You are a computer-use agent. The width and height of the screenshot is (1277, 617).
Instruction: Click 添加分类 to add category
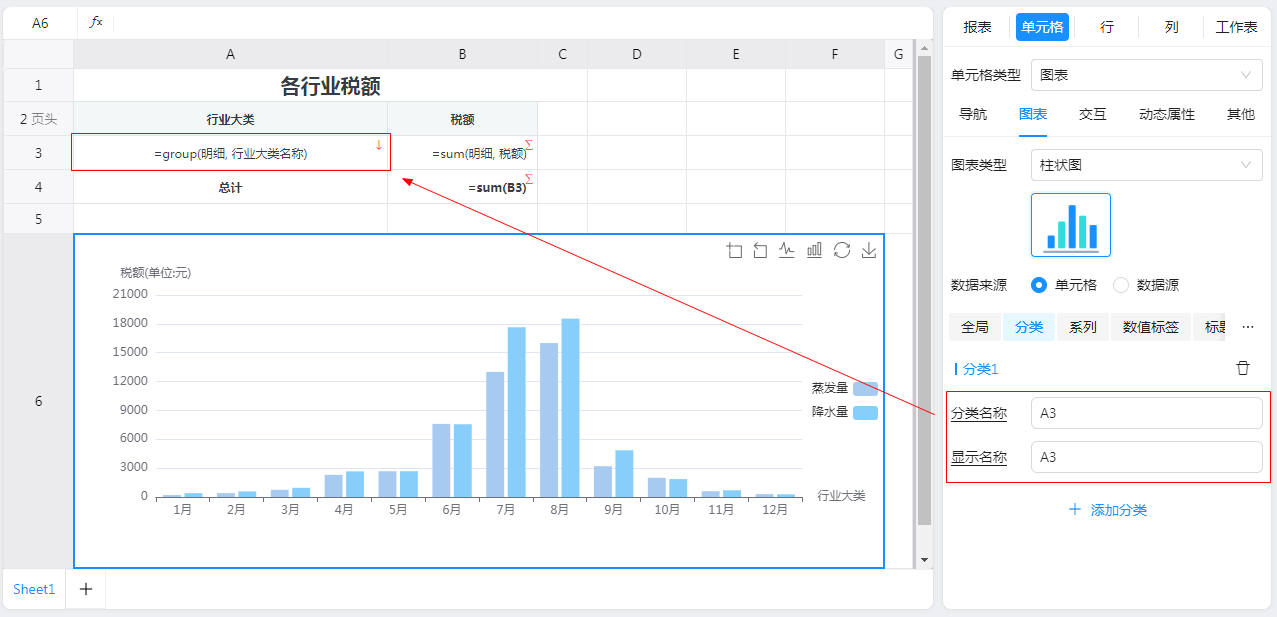pyautogui.click(x=1108, y=510)
